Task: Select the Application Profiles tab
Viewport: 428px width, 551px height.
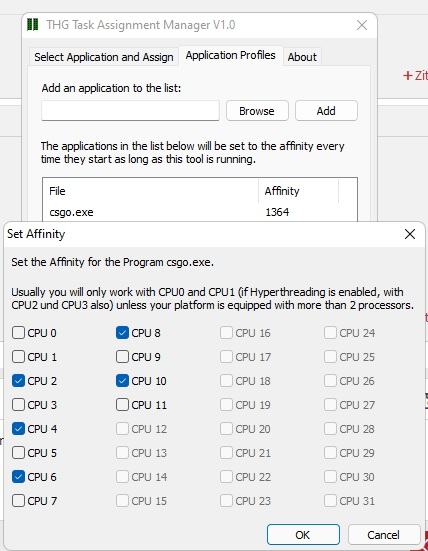Action: (231, 55)
